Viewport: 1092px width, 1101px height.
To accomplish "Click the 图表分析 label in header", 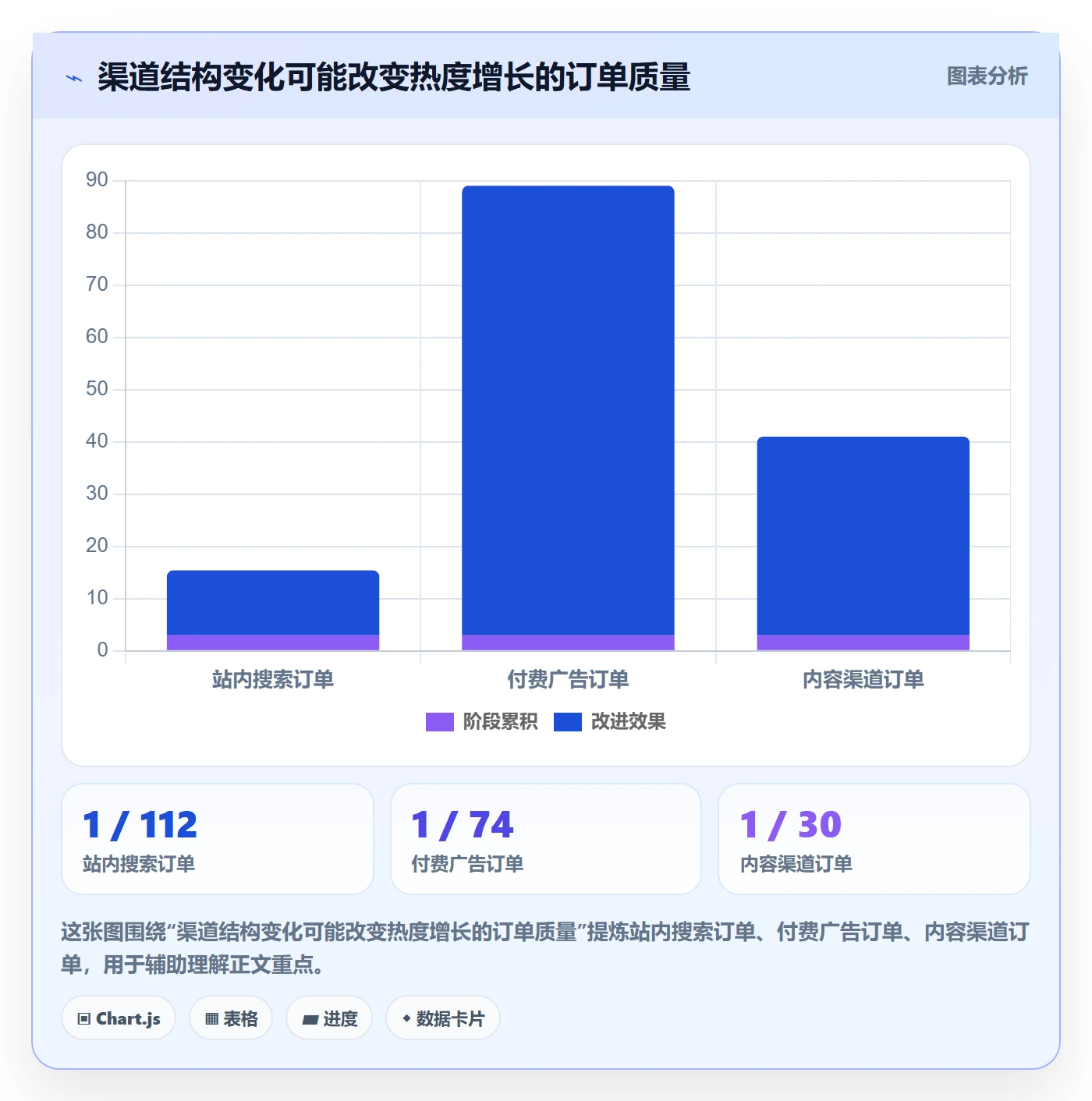I will point(987,76).
